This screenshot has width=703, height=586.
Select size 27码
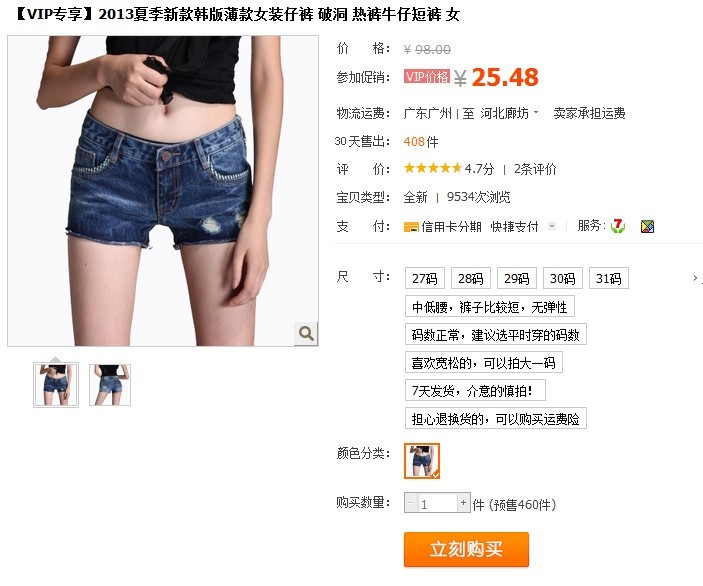pos(425,278)
